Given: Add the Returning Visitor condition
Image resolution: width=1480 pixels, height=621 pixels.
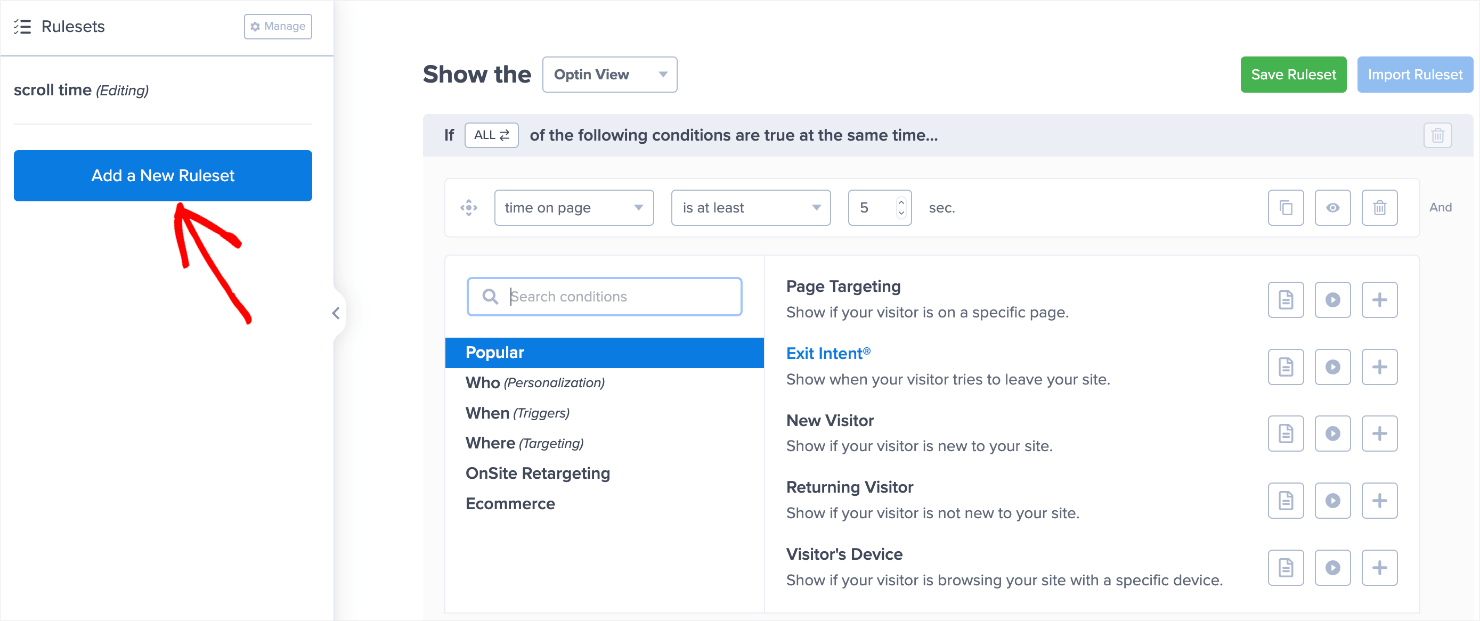Looking at the screenshot, I should tap(1379, 501).
